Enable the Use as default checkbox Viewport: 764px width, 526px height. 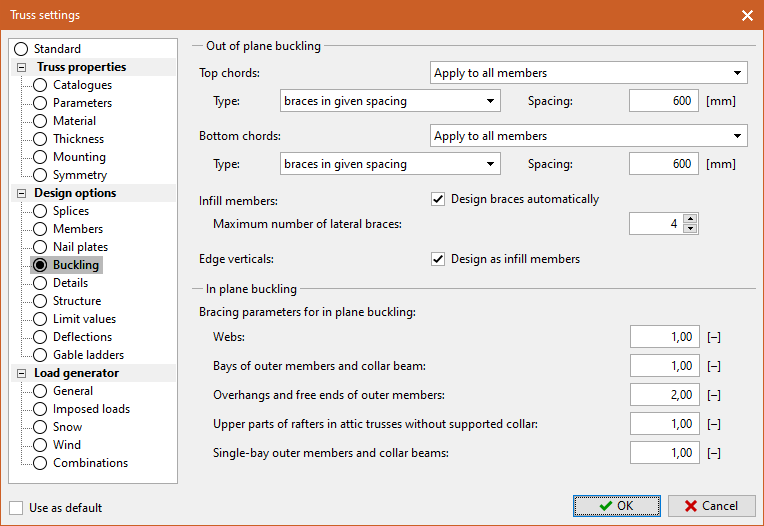click(16, 508)
